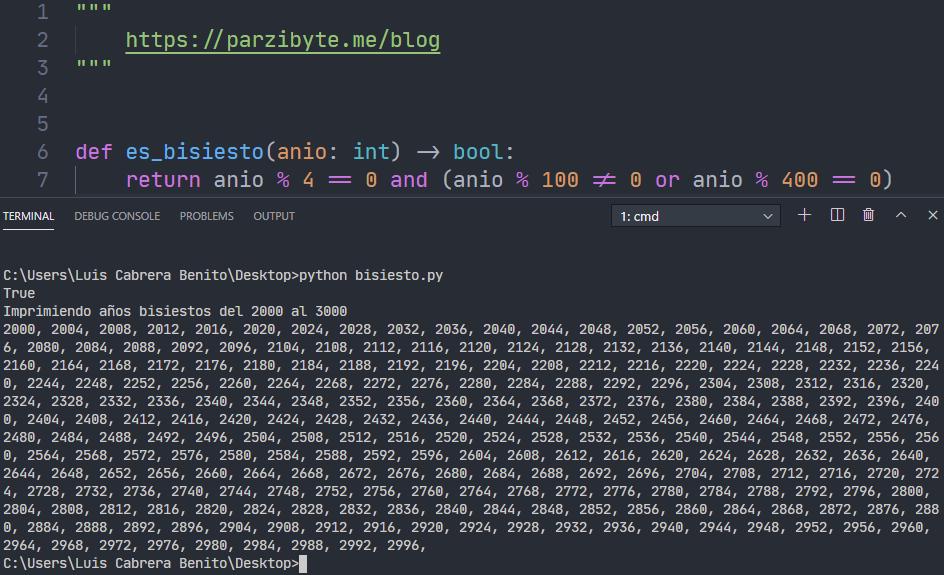Create a new terminal with plus icon
944x575 pixels.
coord(804,215)
